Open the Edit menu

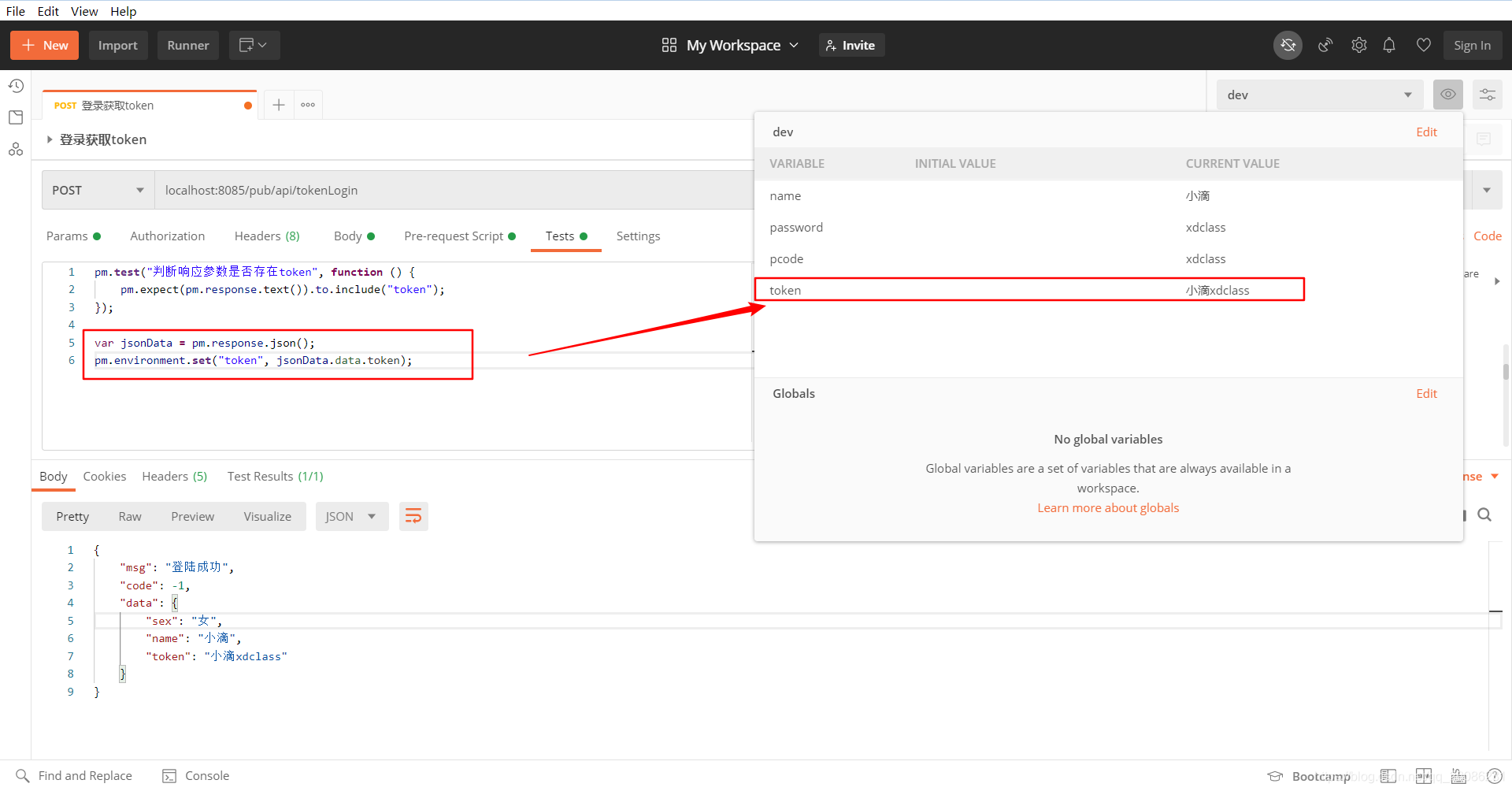(48, 11)
